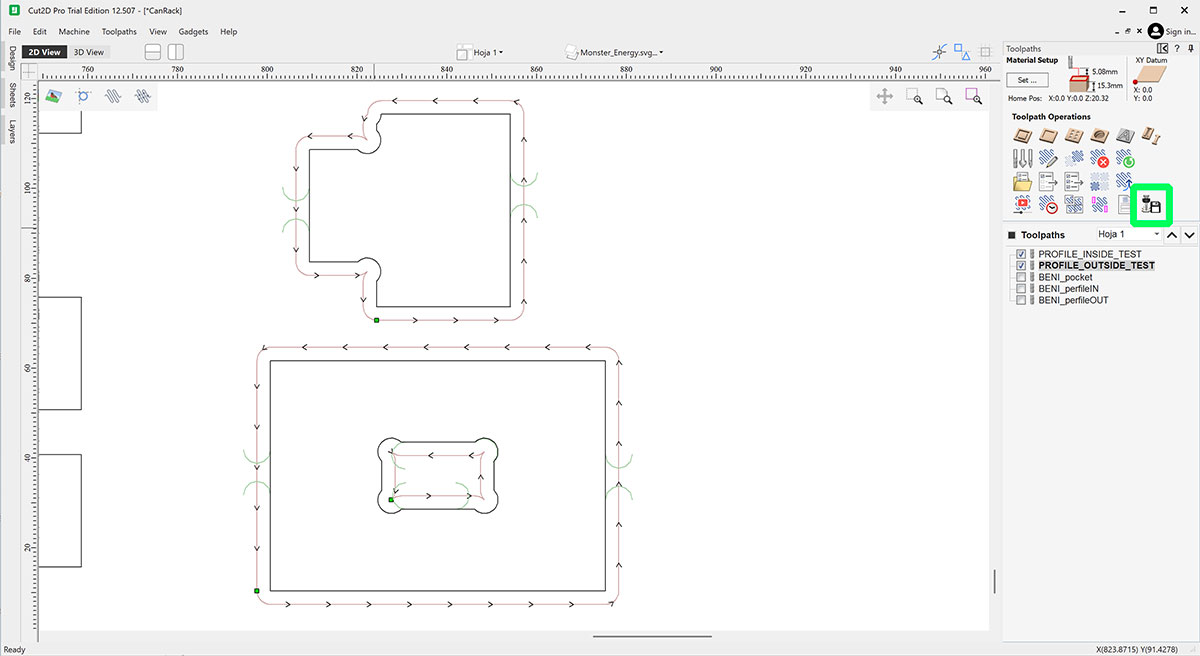
Task: Click the Recalculate Toolpaths green arrow icon
Action: pos(1126,158)
